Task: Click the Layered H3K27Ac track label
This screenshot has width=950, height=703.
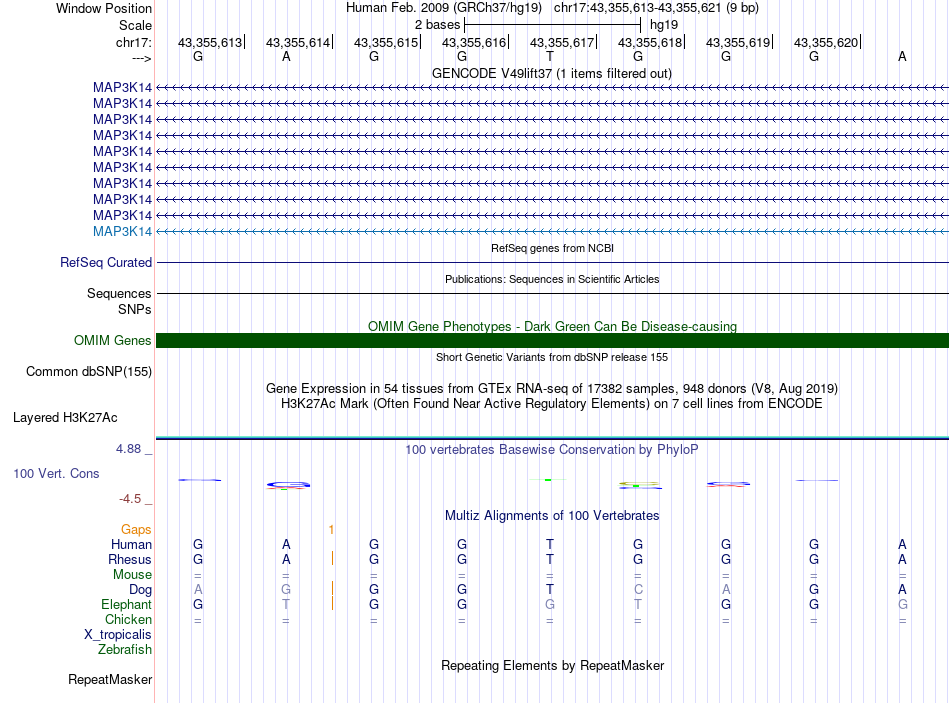Action: click(x=65, y=418)
